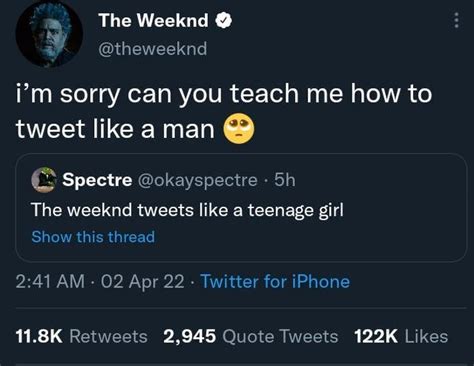Click The Weeknd's profile picture
Screen dimensions: 474x366
tap(49, 33)
